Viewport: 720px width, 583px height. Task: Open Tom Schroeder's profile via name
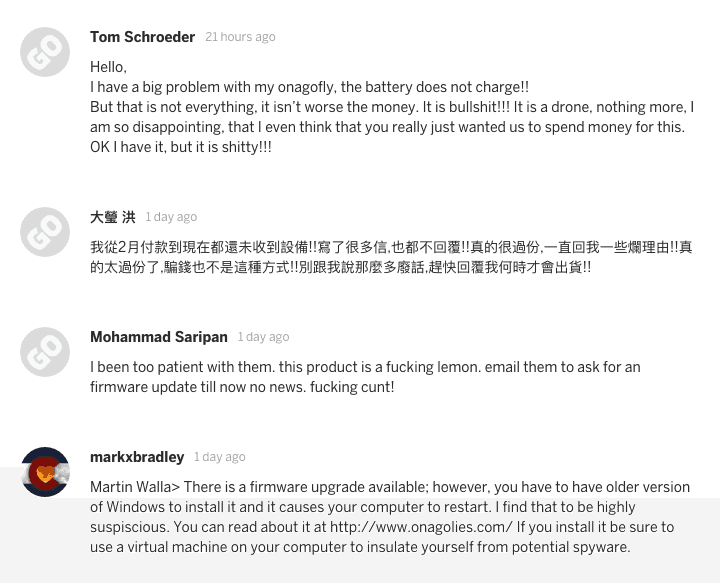click(x=142, y=37)
